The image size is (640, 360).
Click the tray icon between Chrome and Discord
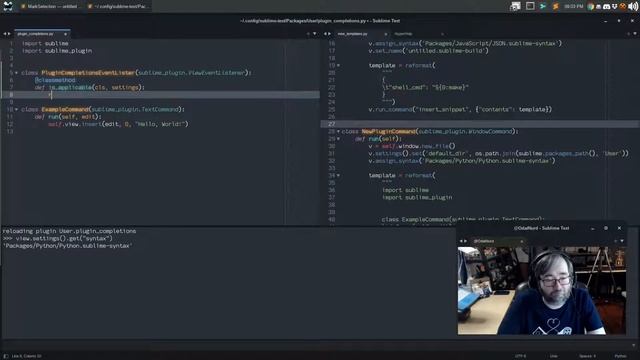click(598, 7)
